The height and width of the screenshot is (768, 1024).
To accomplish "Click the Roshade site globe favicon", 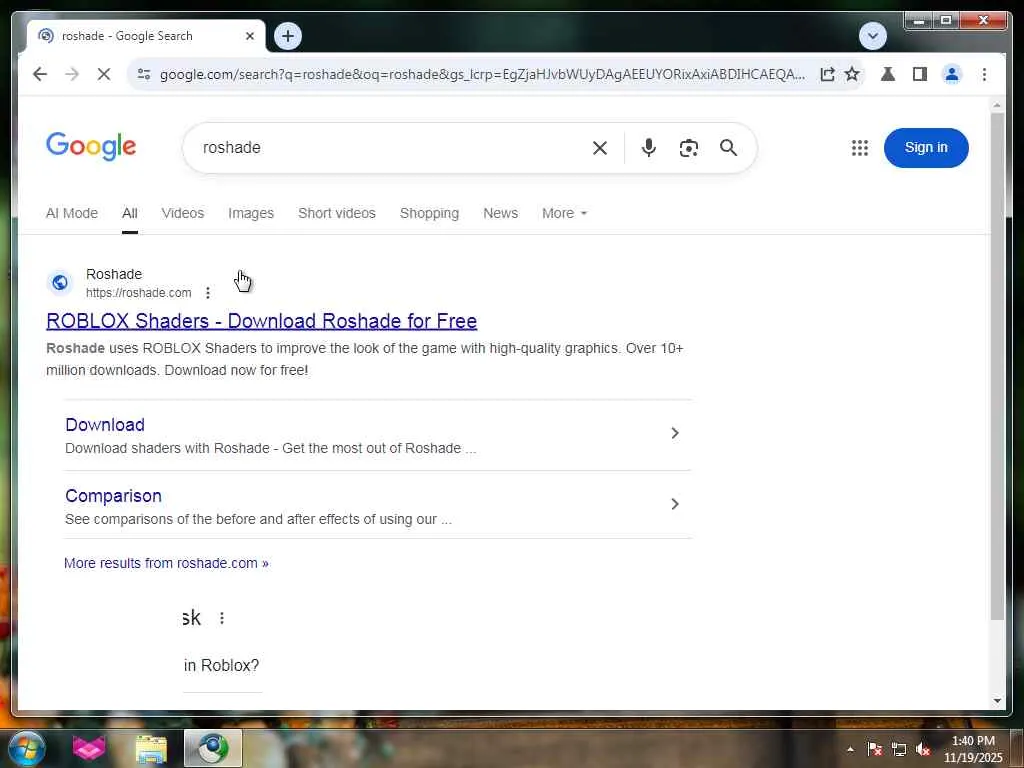I will tap(60, 283).
